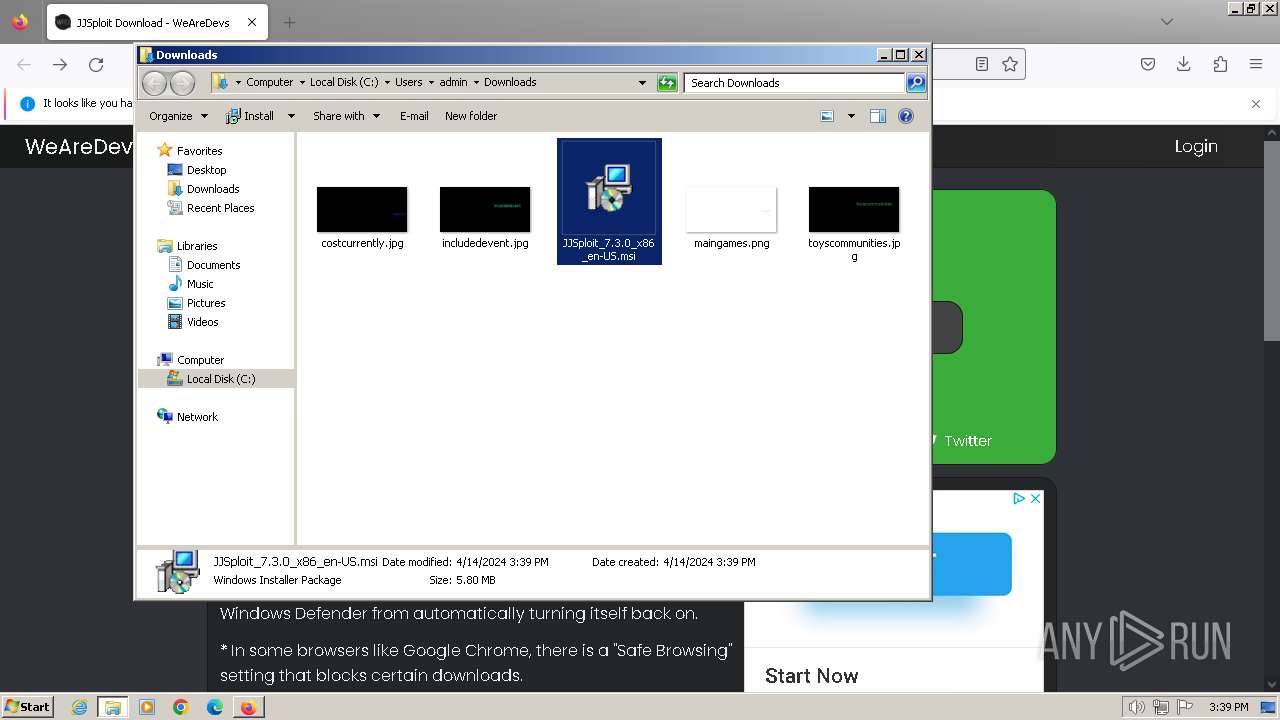Open the Pictures library
The width and height of the screenshot is (1280, 720).
tap(206, 303)
